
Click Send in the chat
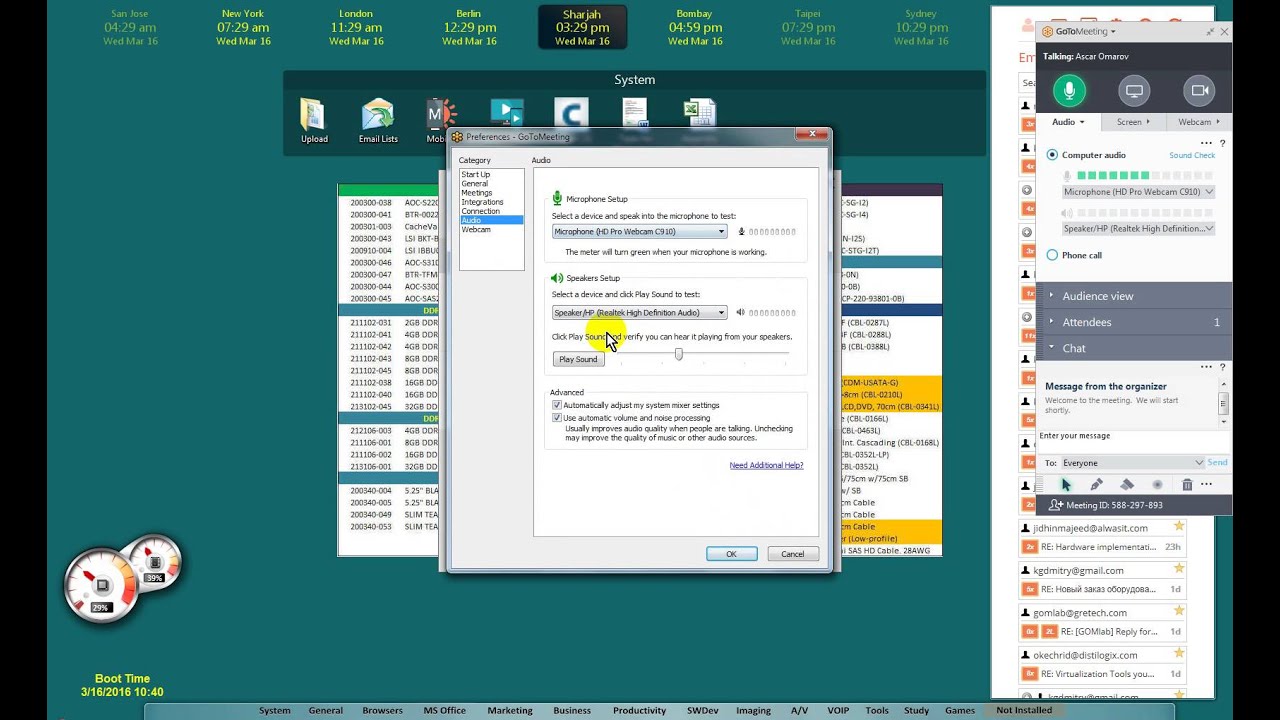(1217, 463)
